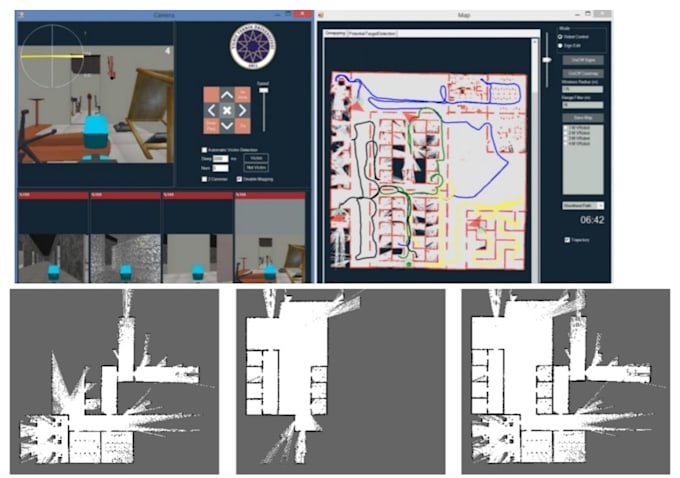
Task: Open the dropdown above the timer
Action: coord(583,206)
